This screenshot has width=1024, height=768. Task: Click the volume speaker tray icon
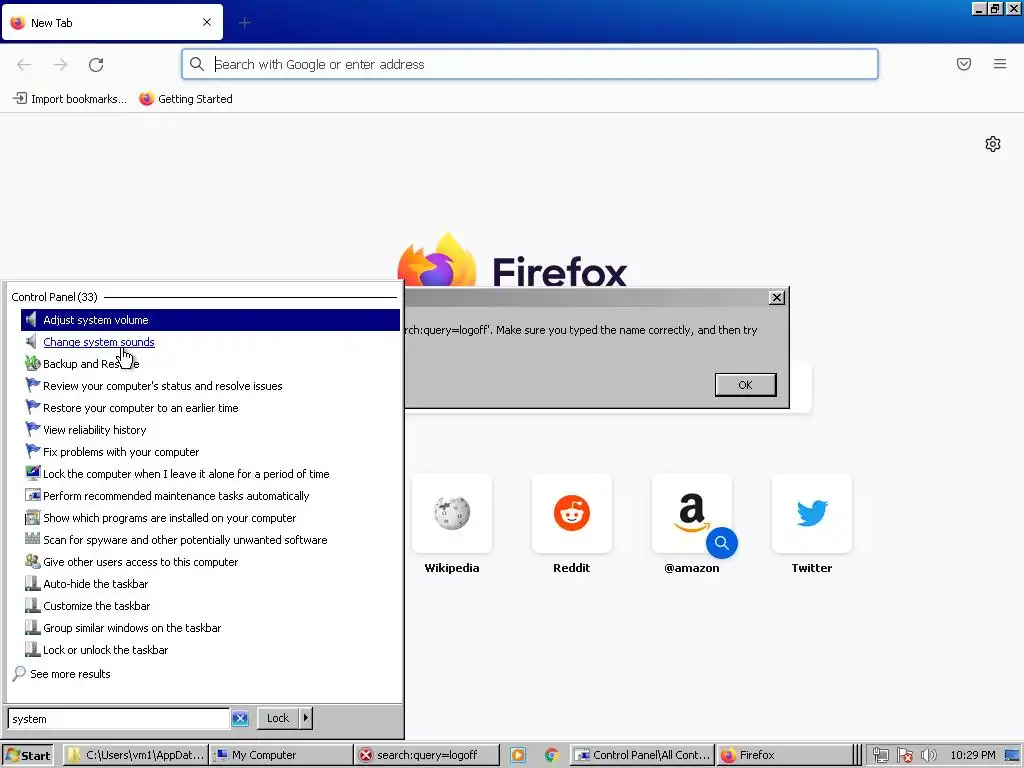click(x=928, y=756)
